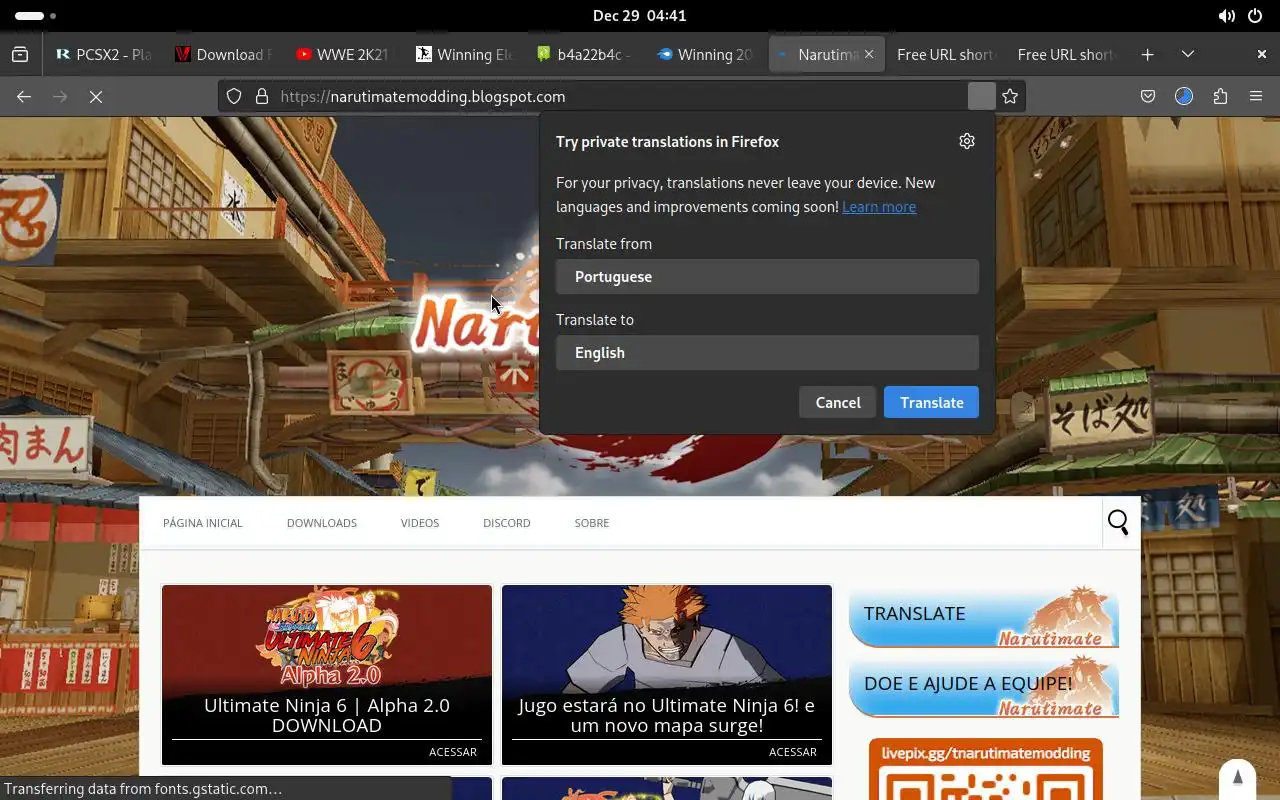This screenshot has width=1280, height=800.
Task: Open SOBRE menu item
Action: (x=592, y=523)
